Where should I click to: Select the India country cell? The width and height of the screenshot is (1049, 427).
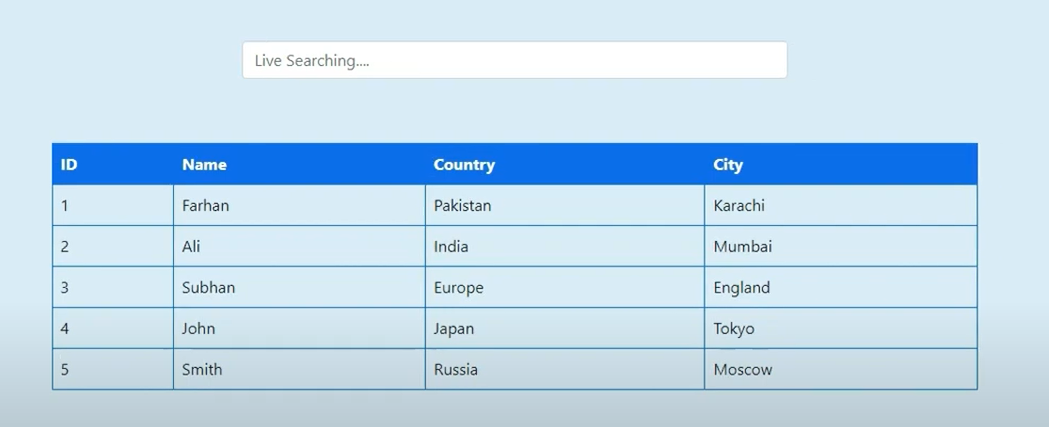(565, 246)
